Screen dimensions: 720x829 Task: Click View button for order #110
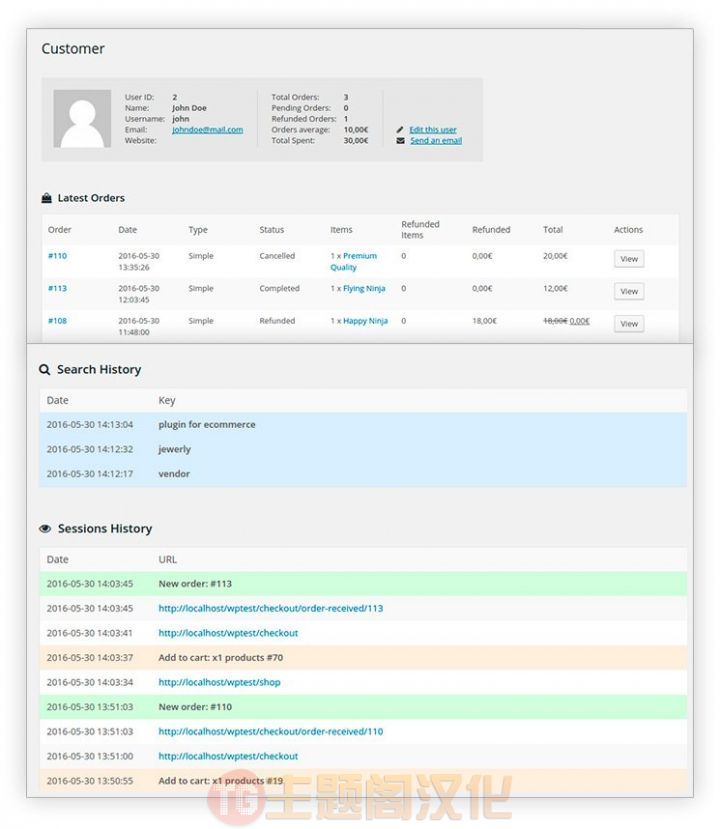click(x=629, y=259)
